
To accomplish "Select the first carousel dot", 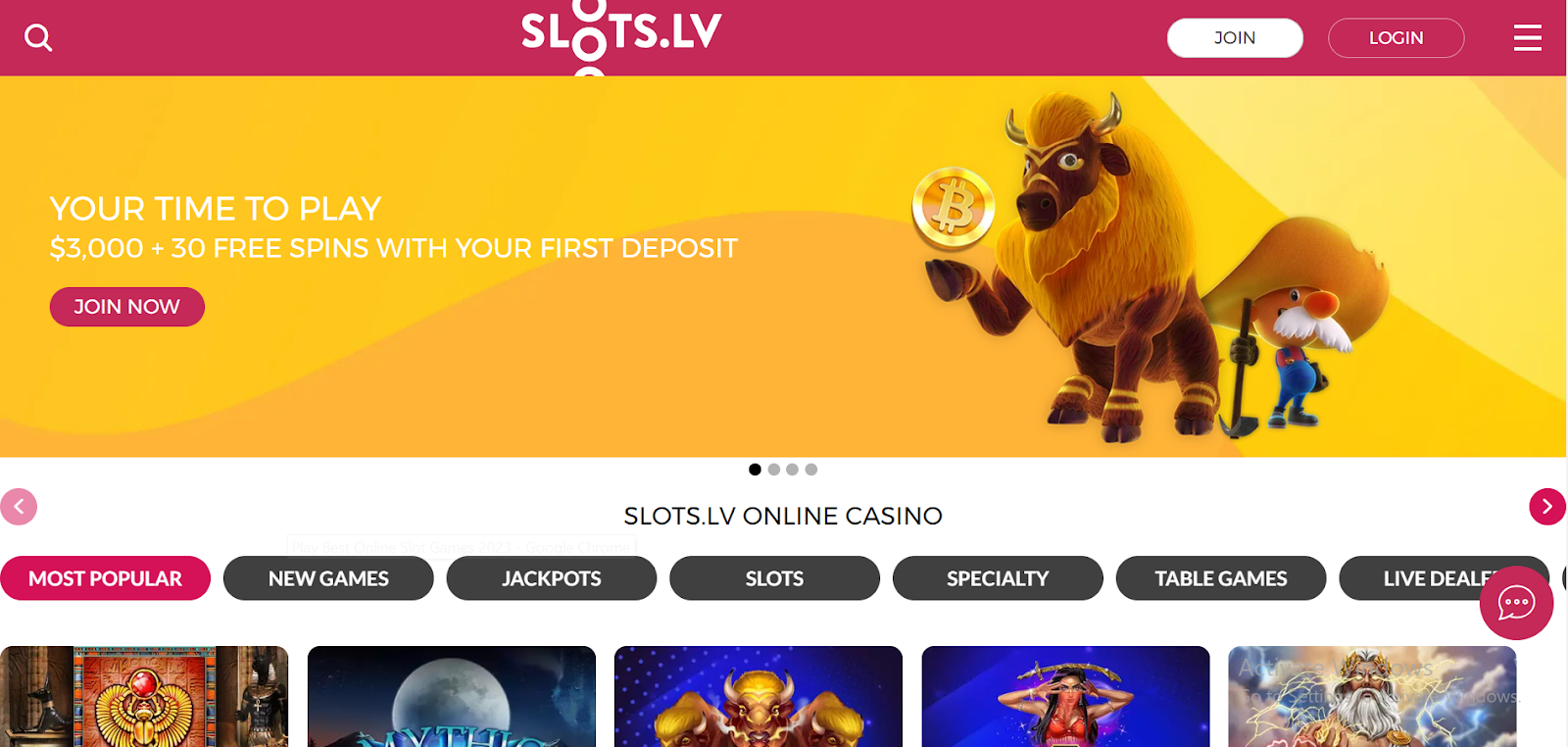I will 755,470.
